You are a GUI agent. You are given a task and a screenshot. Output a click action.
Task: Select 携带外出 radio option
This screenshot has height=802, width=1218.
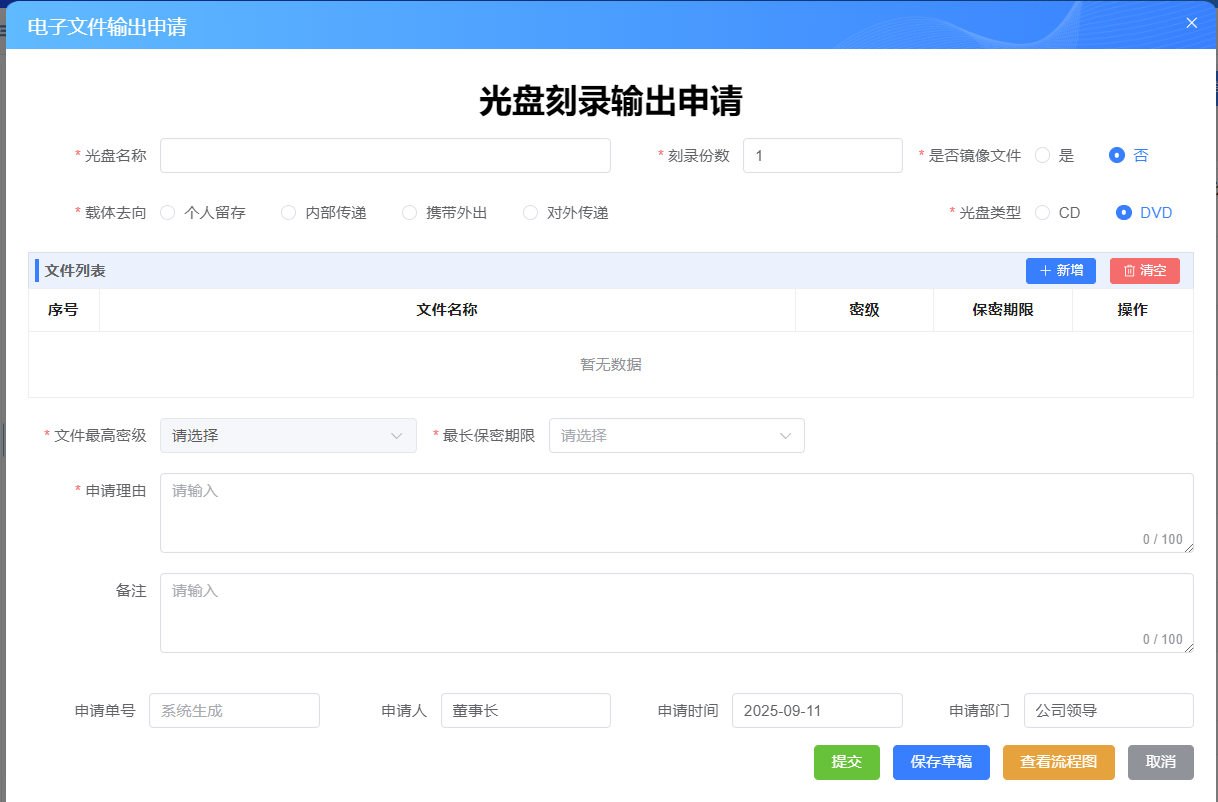[409, 212]
